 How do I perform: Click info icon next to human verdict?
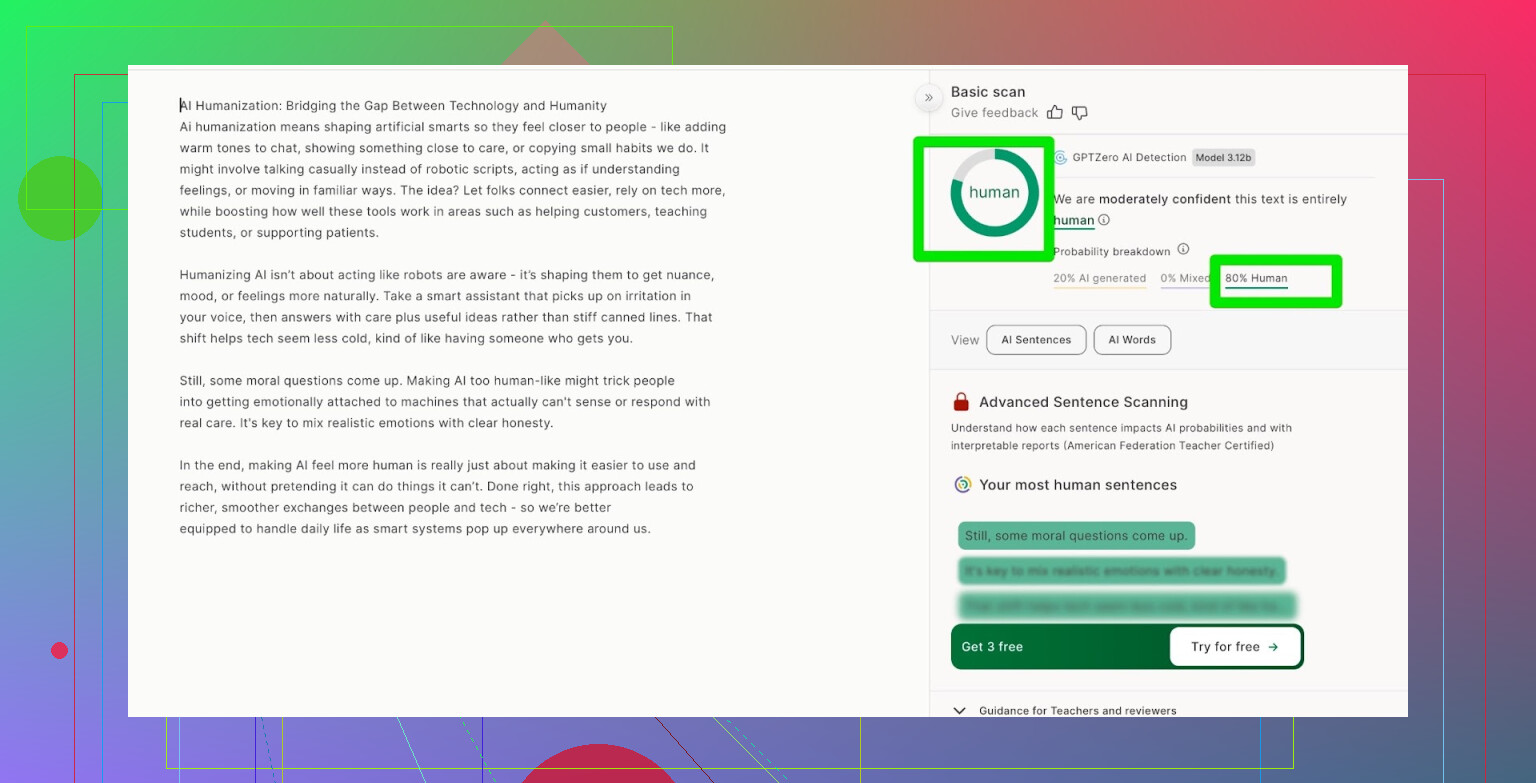coord(1104,220)
